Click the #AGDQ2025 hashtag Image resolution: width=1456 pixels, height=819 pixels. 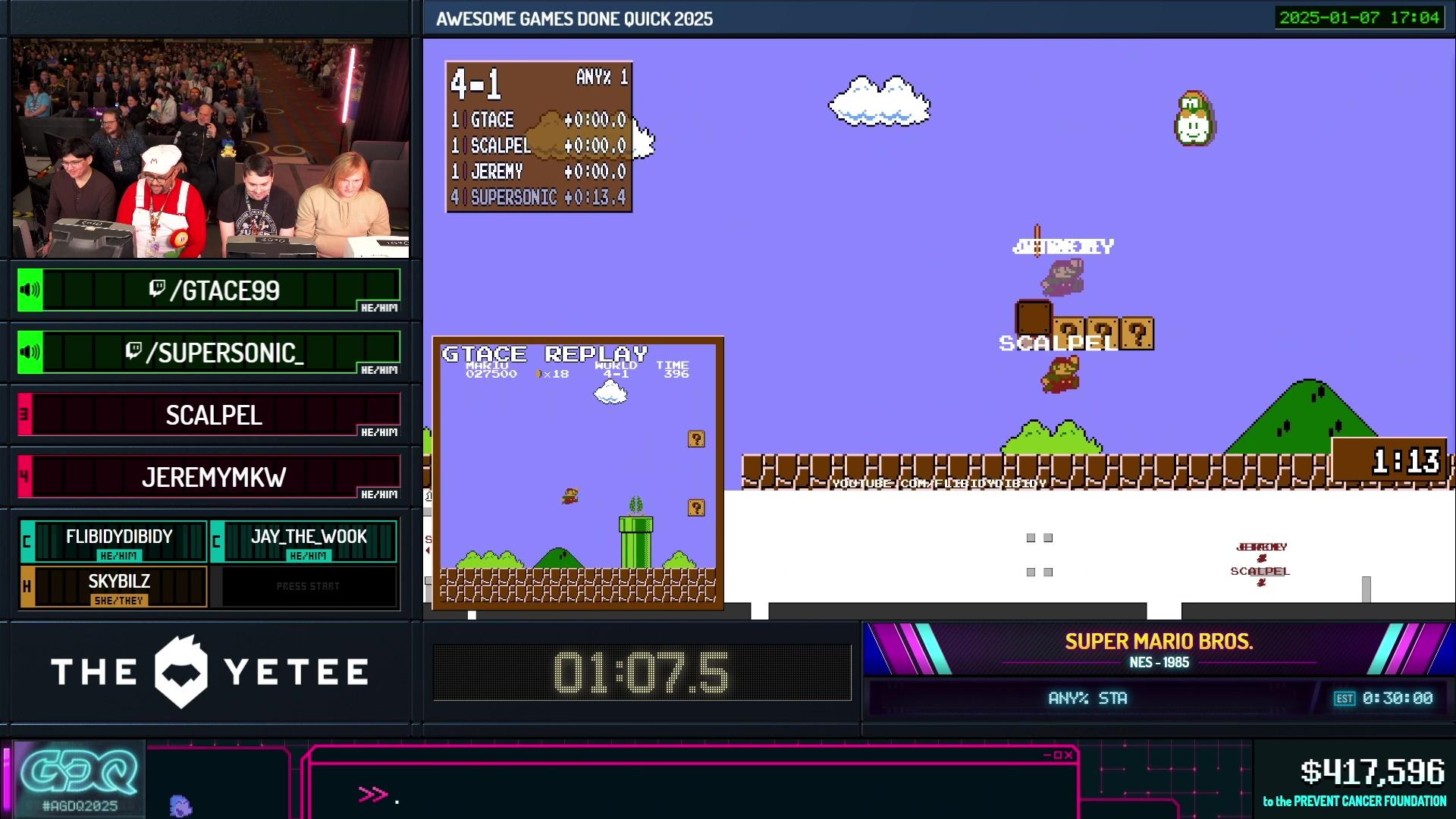tap(80, 806)
